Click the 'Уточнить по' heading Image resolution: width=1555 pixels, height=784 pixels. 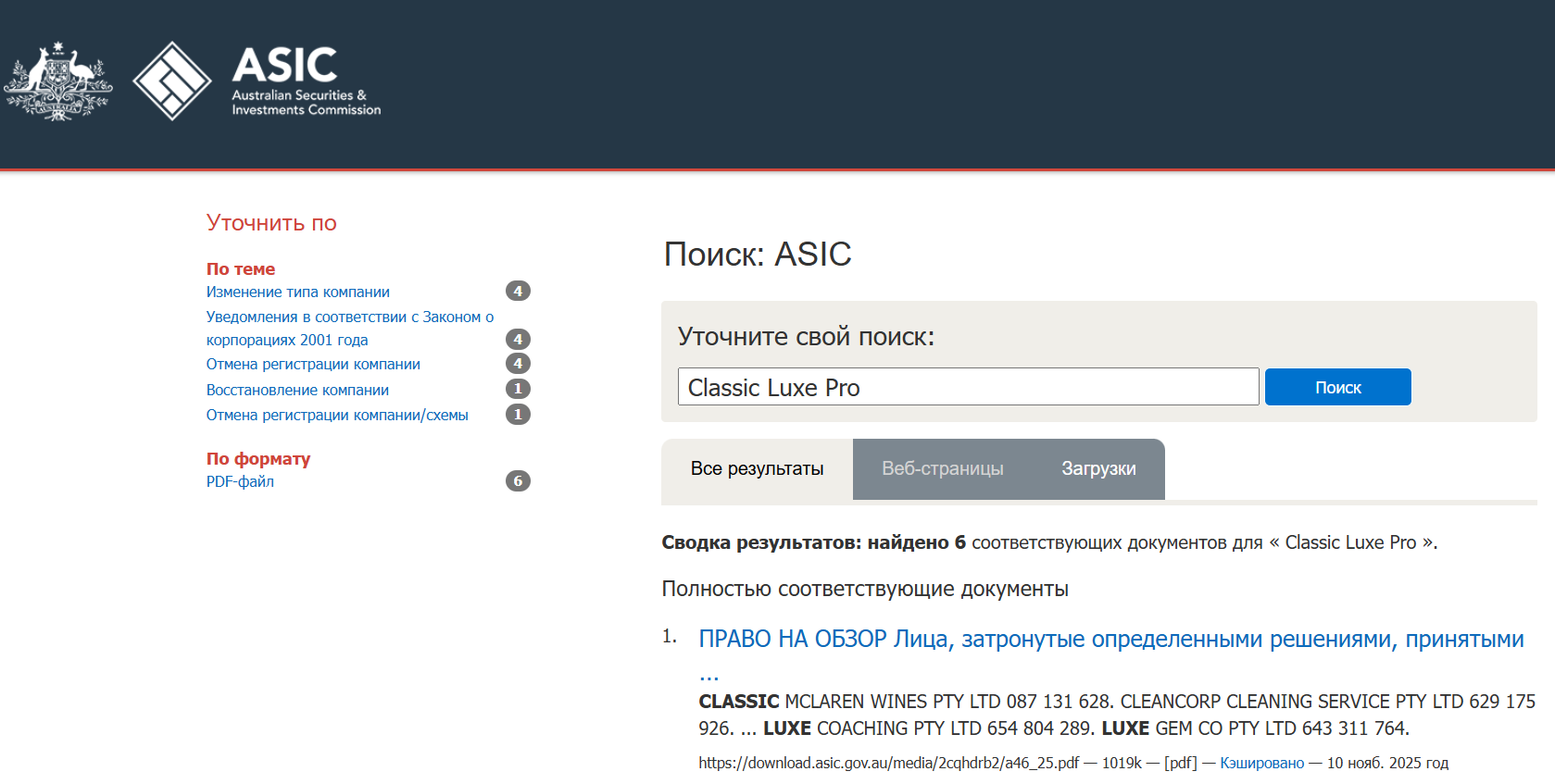coord(271,223)
